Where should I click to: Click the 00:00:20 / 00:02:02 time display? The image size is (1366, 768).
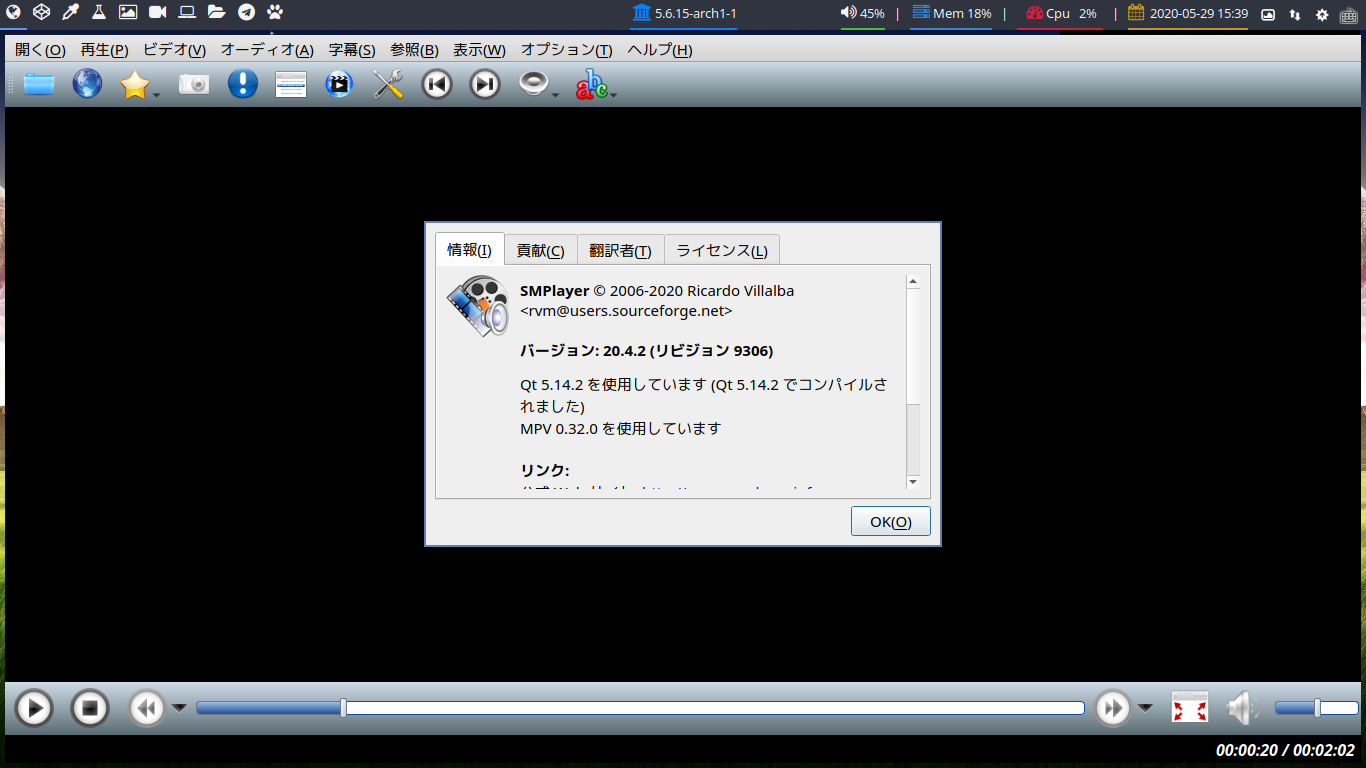[1286, 750]
